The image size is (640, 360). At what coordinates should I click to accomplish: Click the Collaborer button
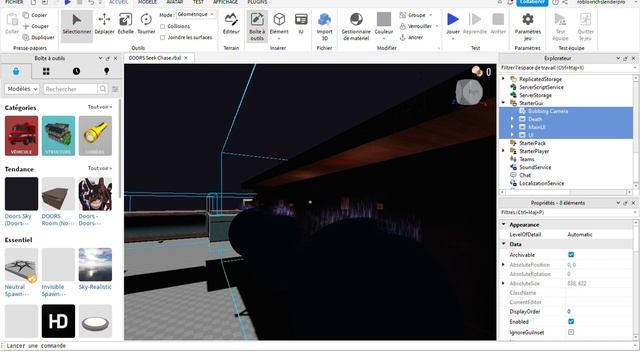click(532, 2)
